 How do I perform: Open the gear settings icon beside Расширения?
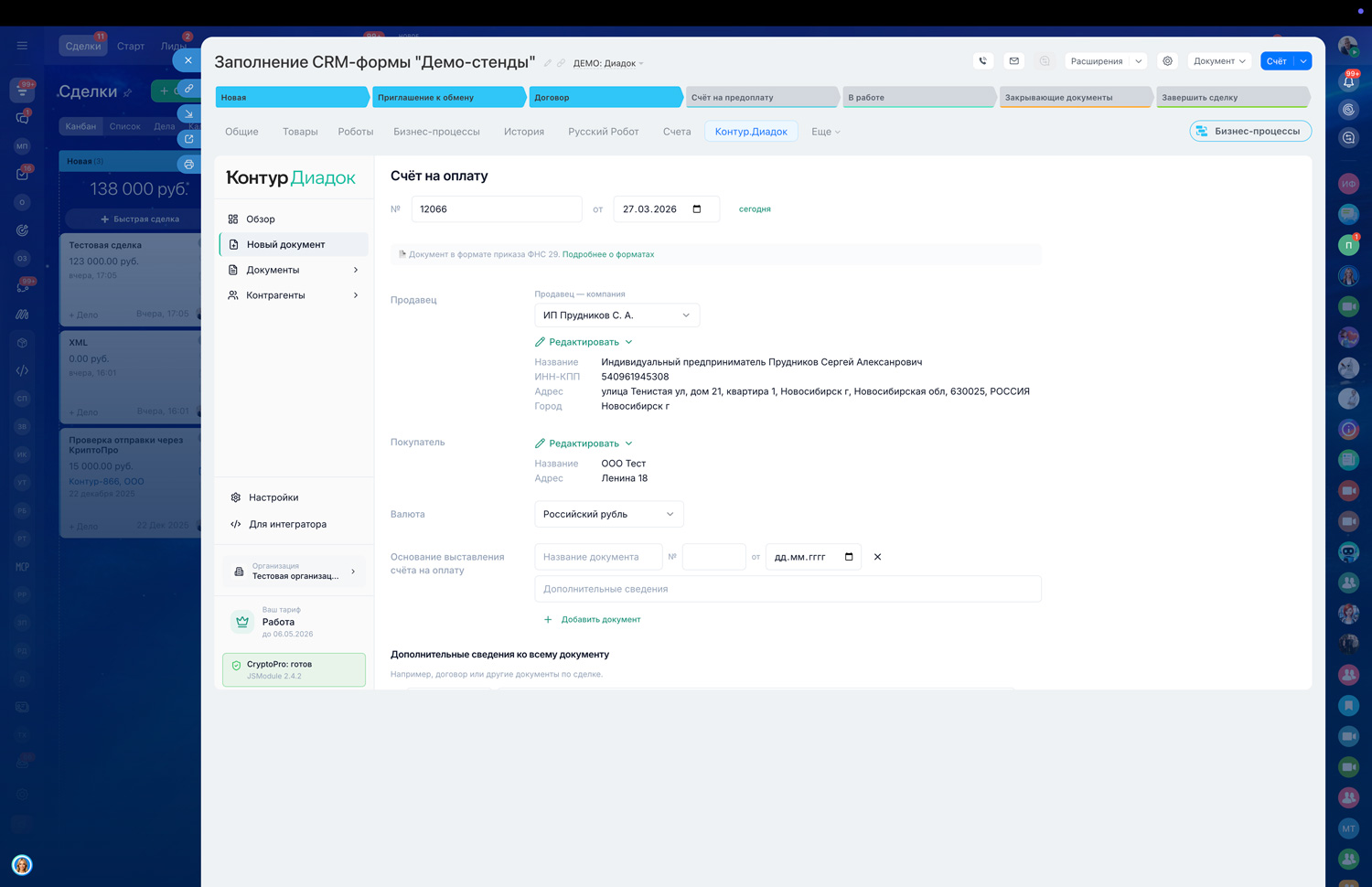click(x=1167, y=61)
